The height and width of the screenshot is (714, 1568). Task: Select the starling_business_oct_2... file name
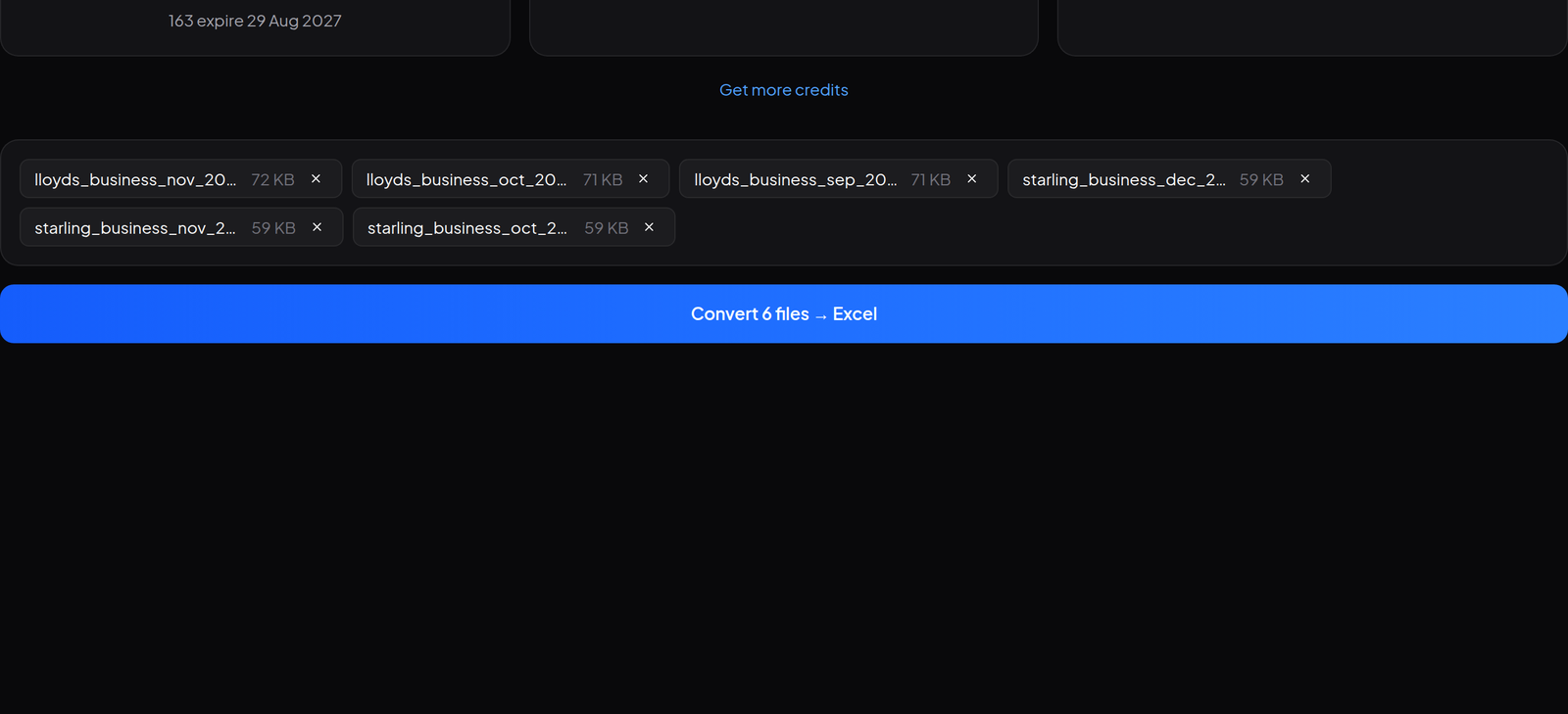(x=467, y=228)
